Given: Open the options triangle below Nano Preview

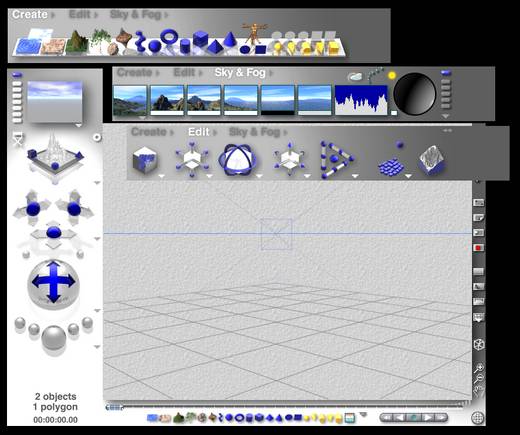Looking at the screenshot, I should [79, 126].
